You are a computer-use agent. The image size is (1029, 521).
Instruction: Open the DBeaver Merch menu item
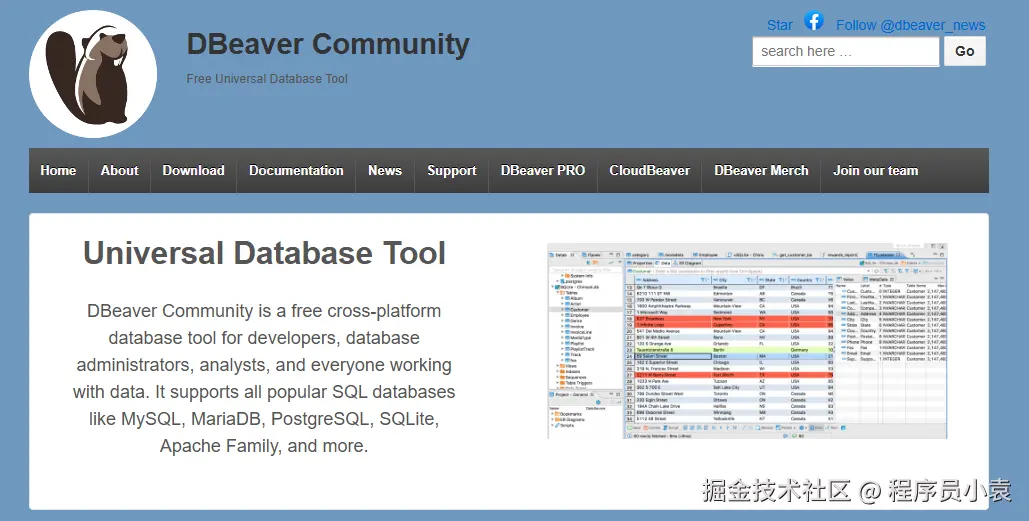point(761,171)
